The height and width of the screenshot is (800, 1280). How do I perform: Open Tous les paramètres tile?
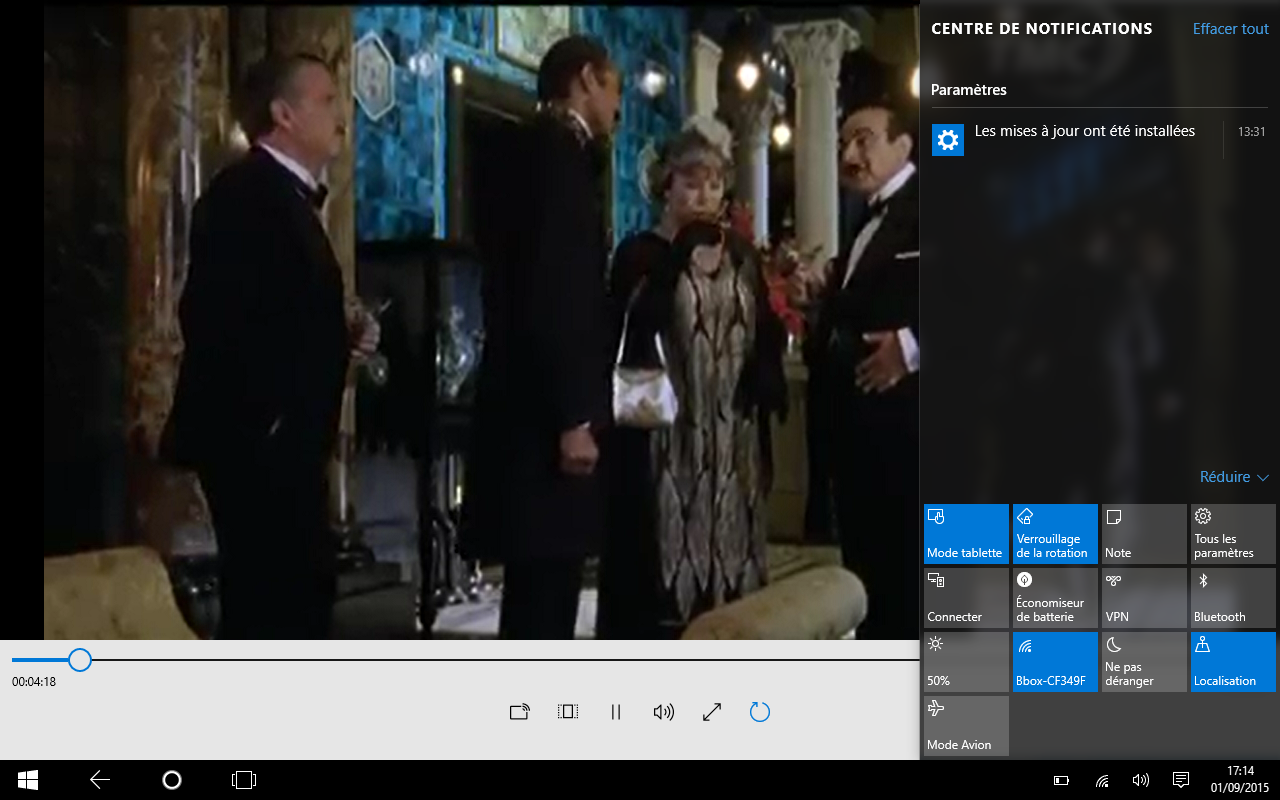coord(1233,534)
